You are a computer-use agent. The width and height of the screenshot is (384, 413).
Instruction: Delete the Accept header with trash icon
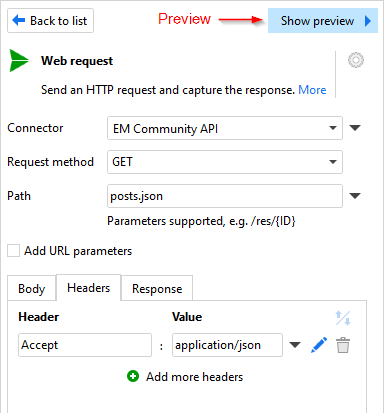[343, 345]
